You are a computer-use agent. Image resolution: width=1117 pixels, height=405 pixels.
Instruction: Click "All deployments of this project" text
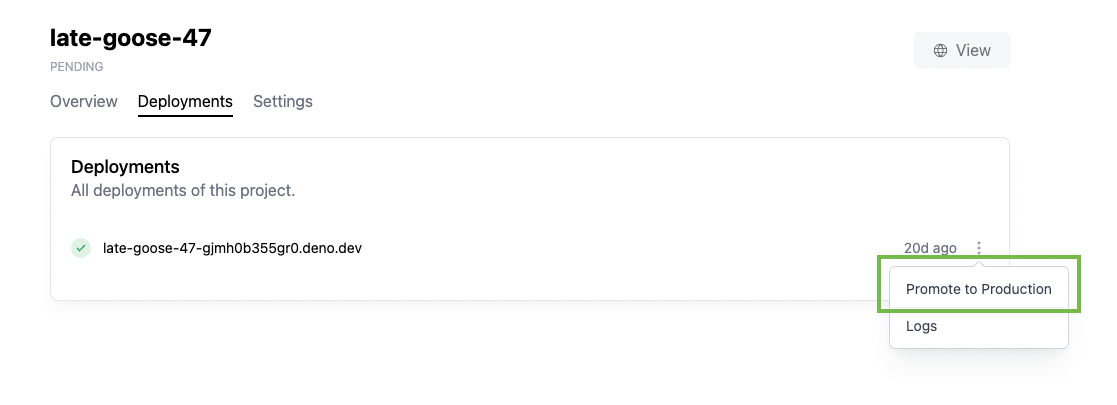point(183,190)
